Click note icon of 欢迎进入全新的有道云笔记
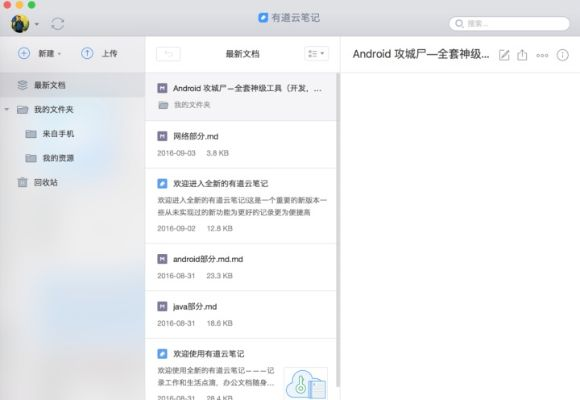The image size is (580, 400). pyautogui.click(x=162, y=184)
